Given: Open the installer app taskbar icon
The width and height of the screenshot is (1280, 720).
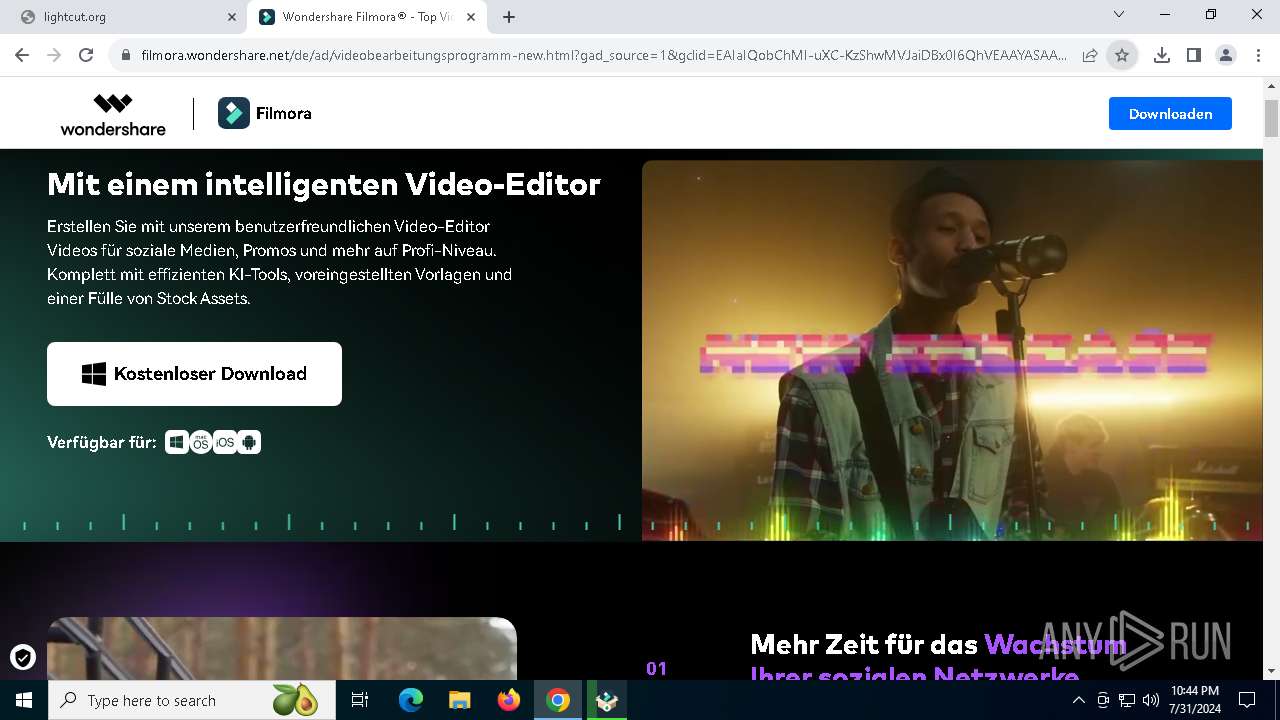Looking at the screenshot, I should pos(606,700).
